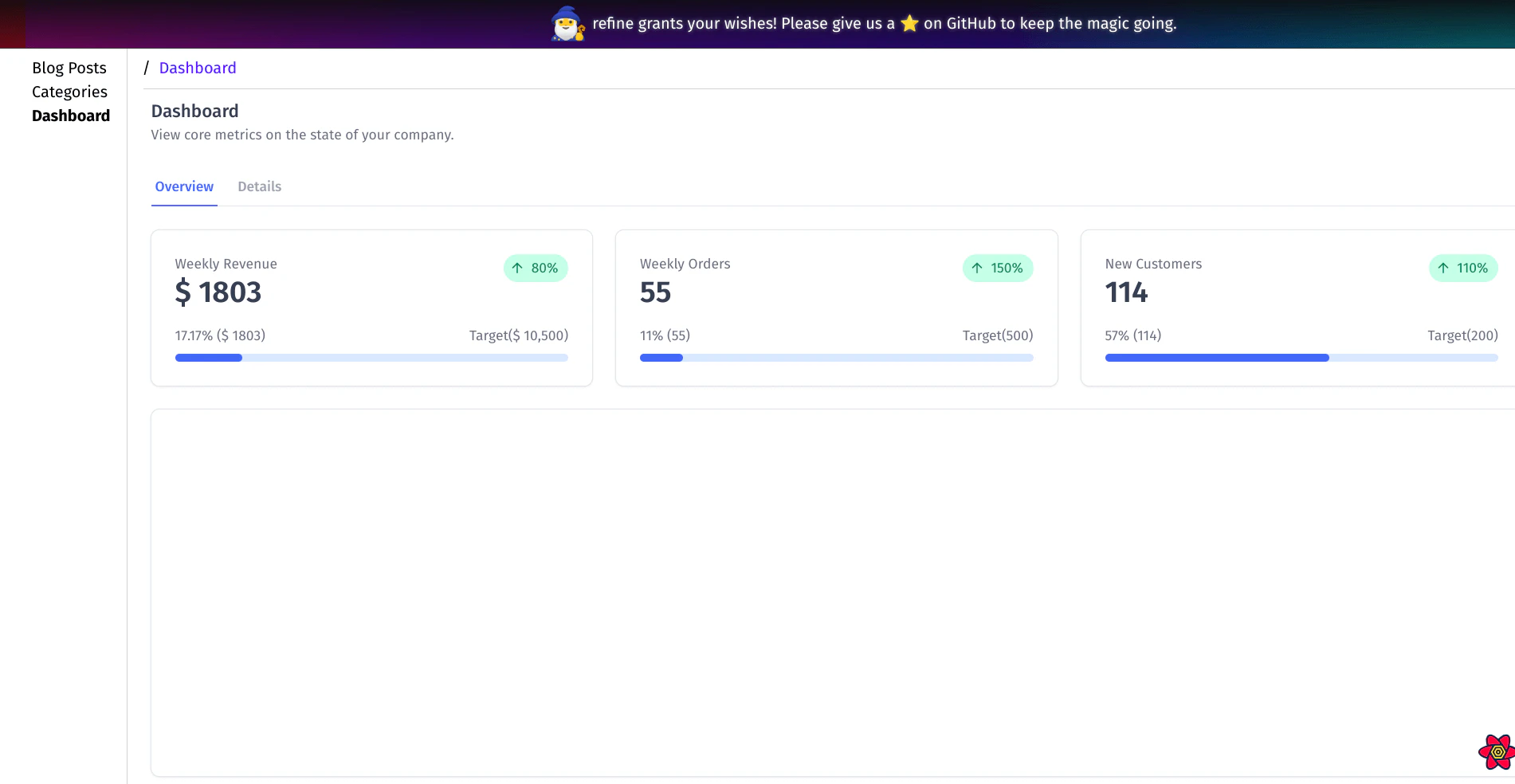This screenshot has height=784, width=1515.
Task: Click the 80% growth badge on Weekly Revenue
Action: 535,268
